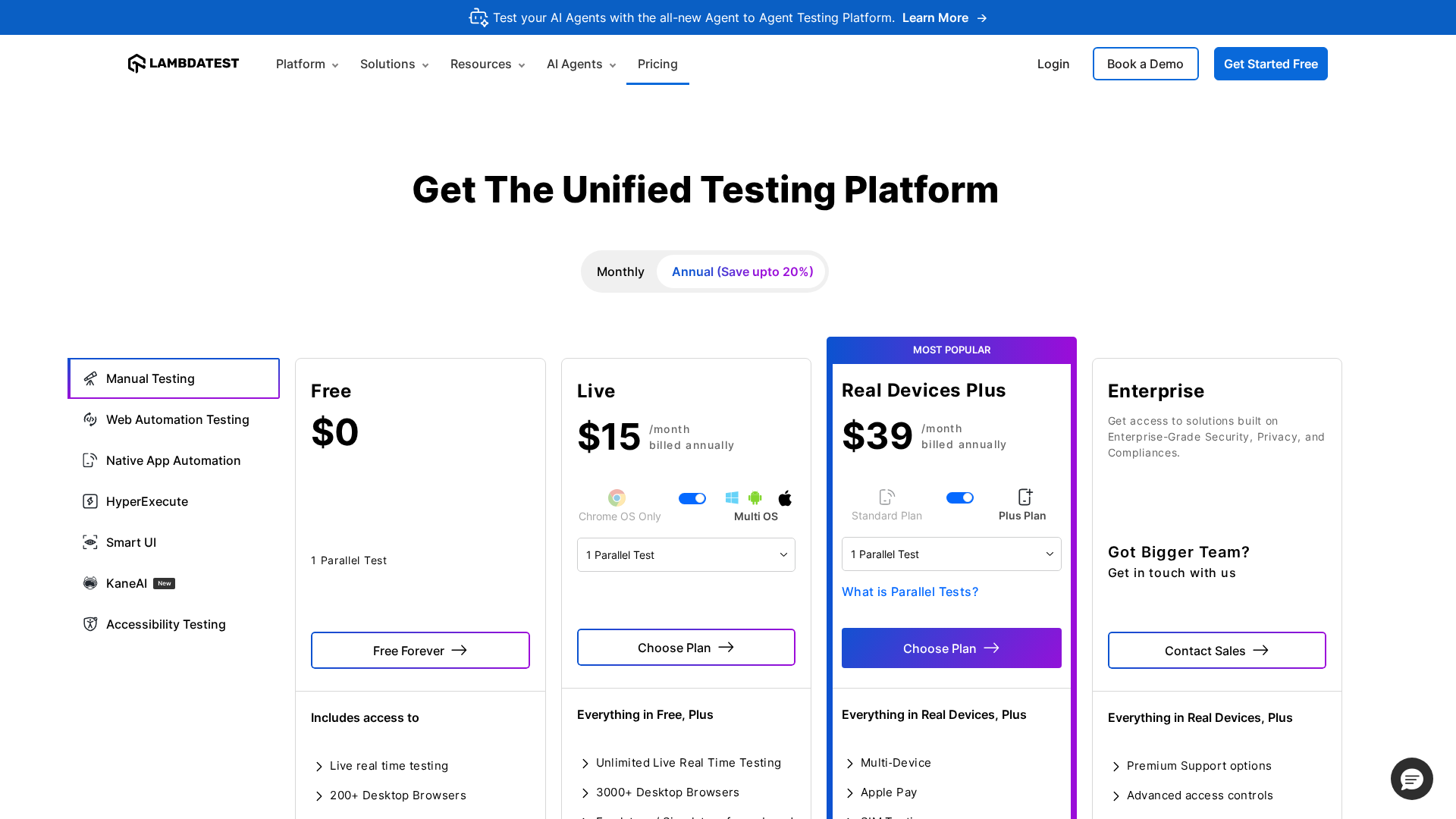Open Live plan Parallel Test dropdown

[x=686, y=555]
